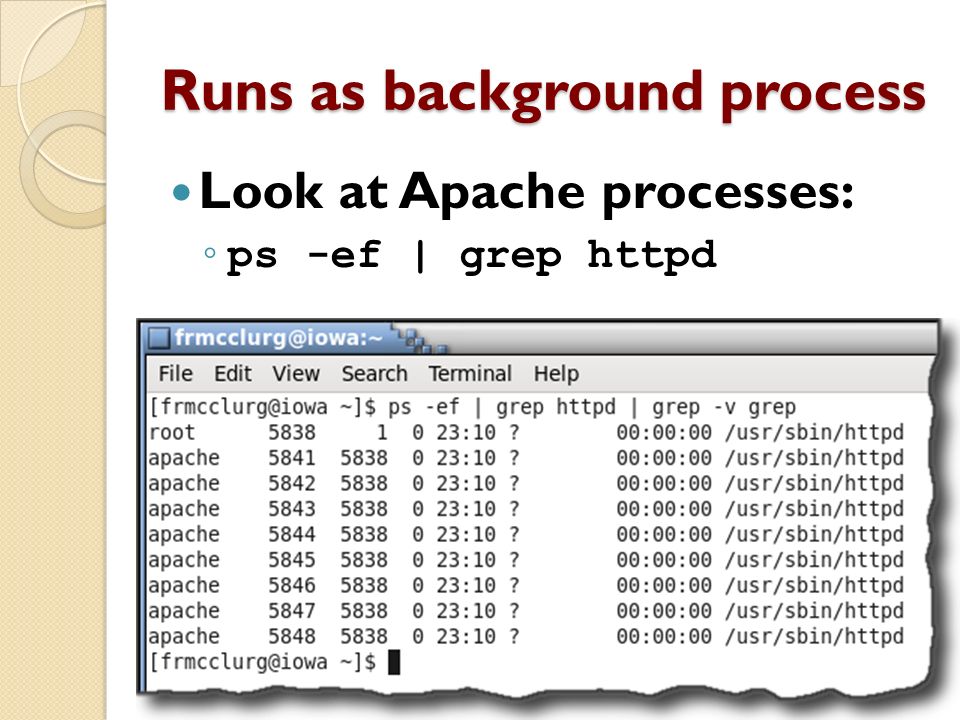Click the slide title 'Runs as background process'

pos(544,94)
